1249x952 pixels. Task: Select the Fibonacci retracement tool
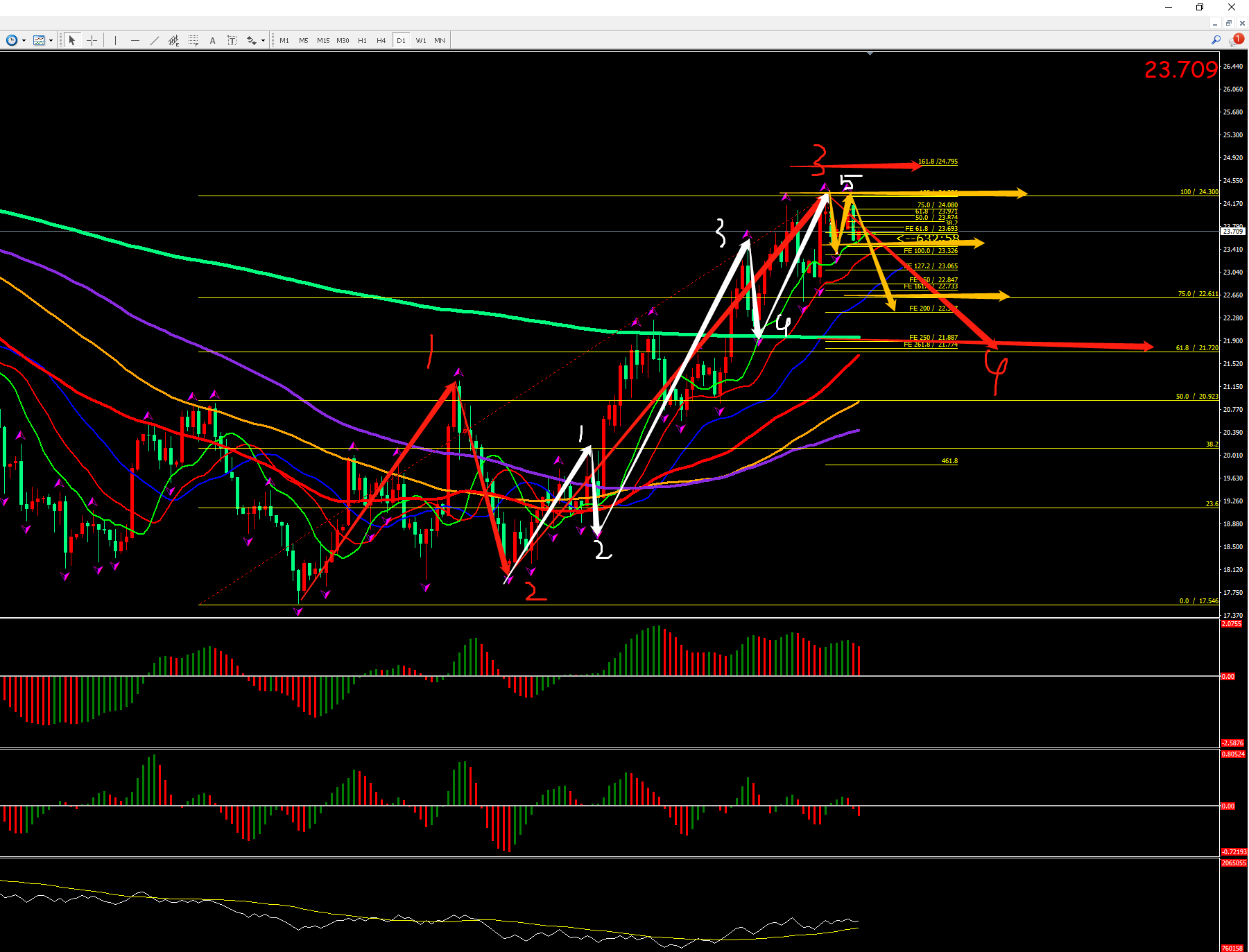[193, 41]
